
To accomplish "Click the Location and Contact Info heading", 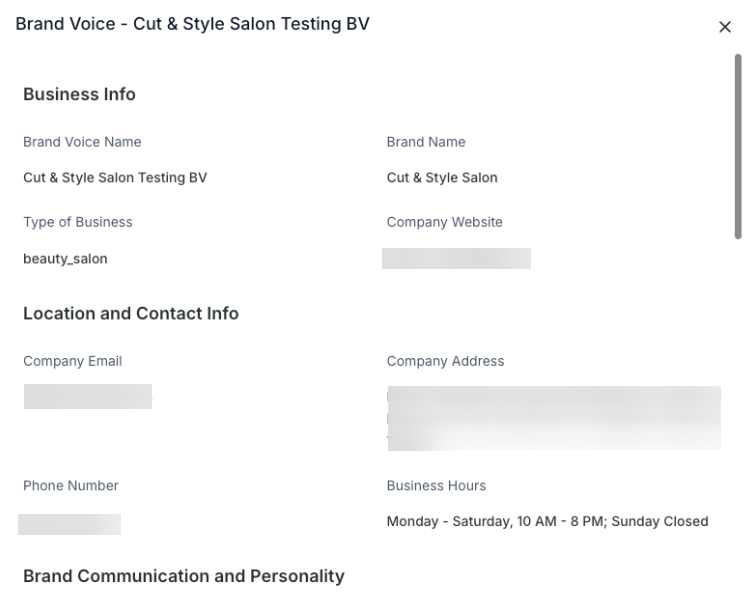I will [x=131, y=313].
